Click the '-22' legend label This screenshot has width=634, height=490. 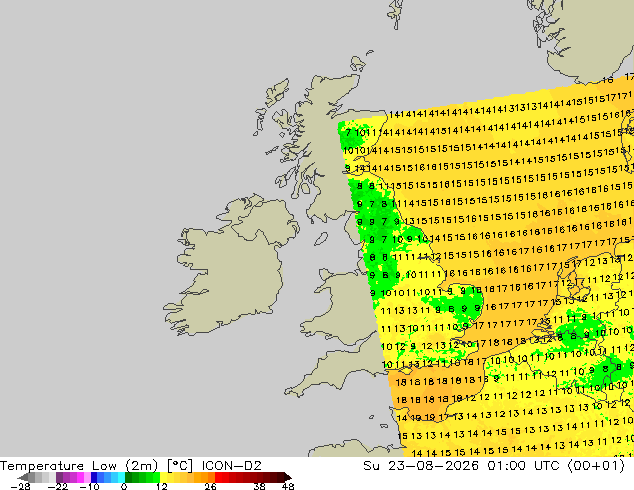[x=58, y=486]
